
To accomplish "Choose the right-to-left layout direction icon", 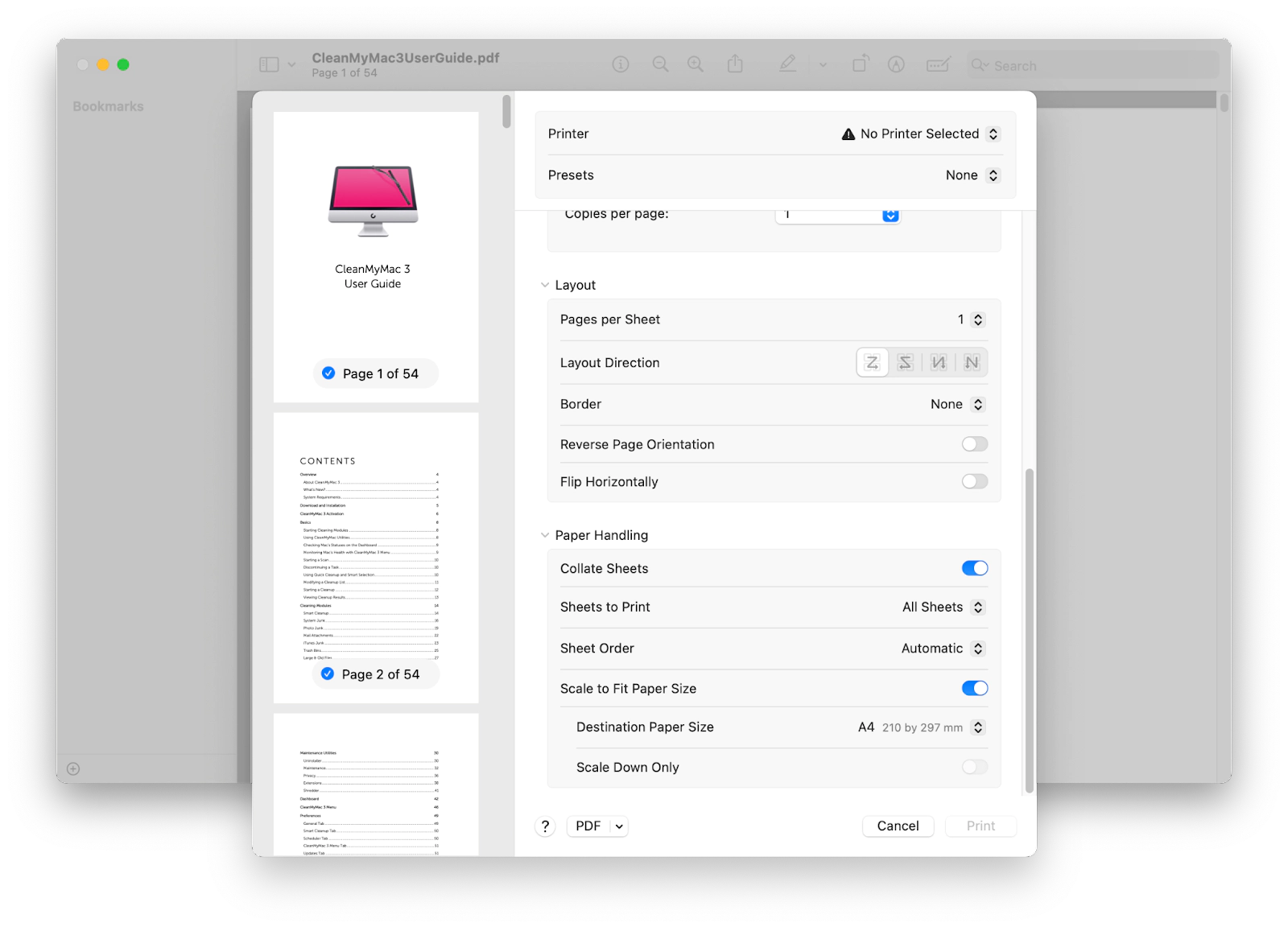I will click(905, 362).
